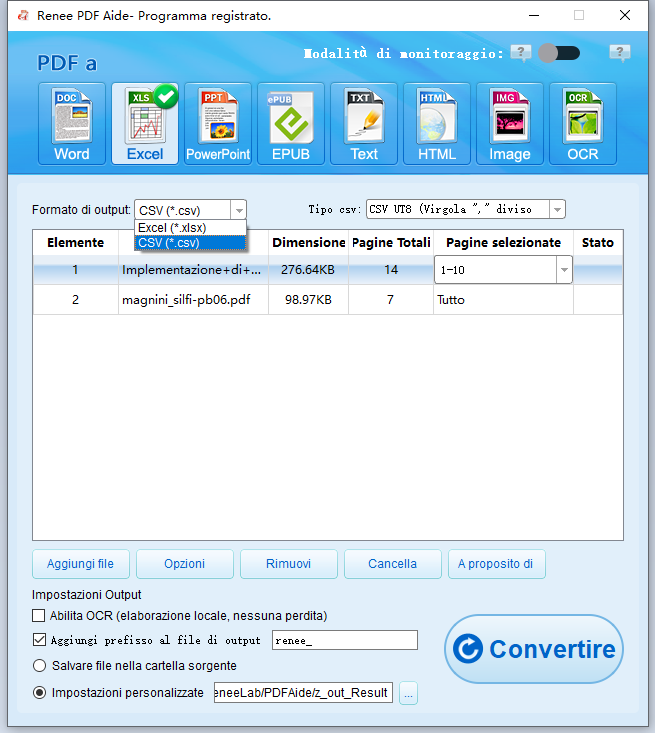Open the OCR conversion mode
Screen dimensions: 655x733
pyautogui.click(x=583, y=123)
